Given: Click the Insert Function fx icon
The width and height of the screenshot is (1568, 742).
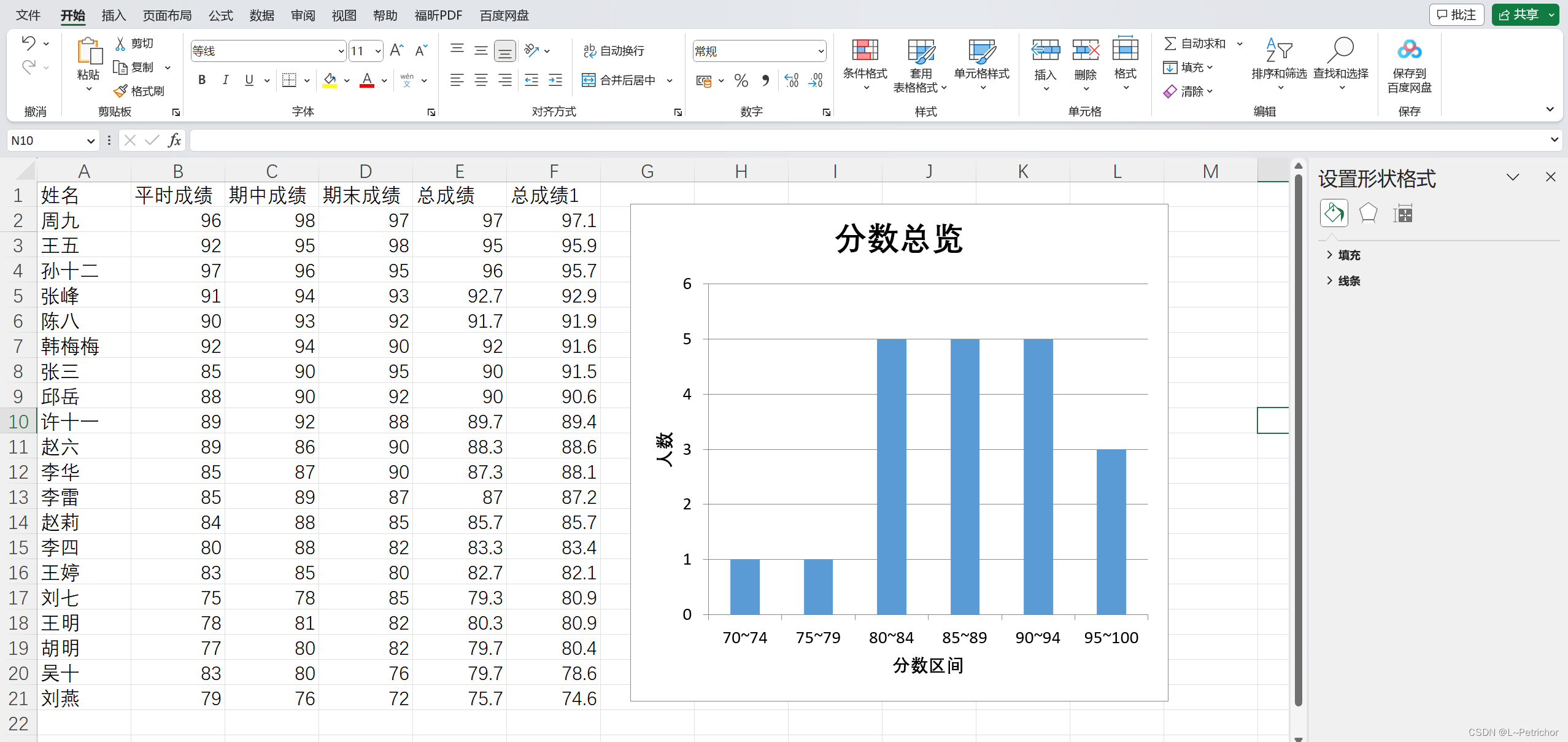Looking at the screenshot, I should click(x=174, y=141).
